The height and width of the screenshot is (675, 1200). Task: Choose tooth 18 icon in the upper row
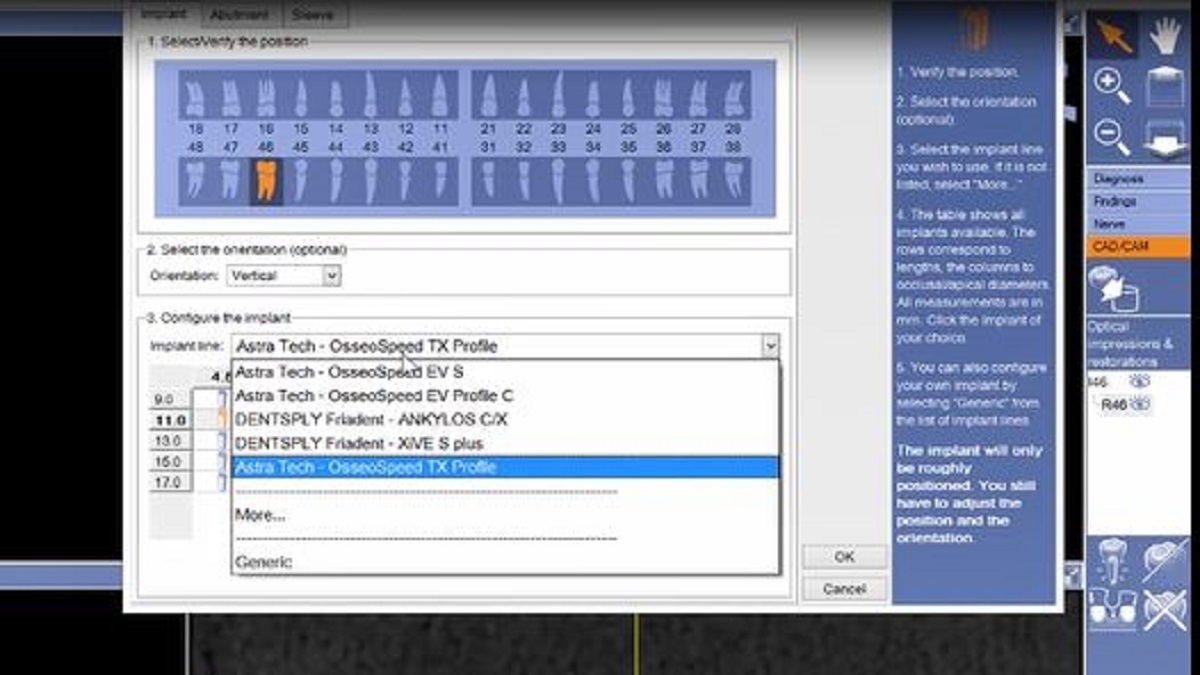[x=196, y=98]
